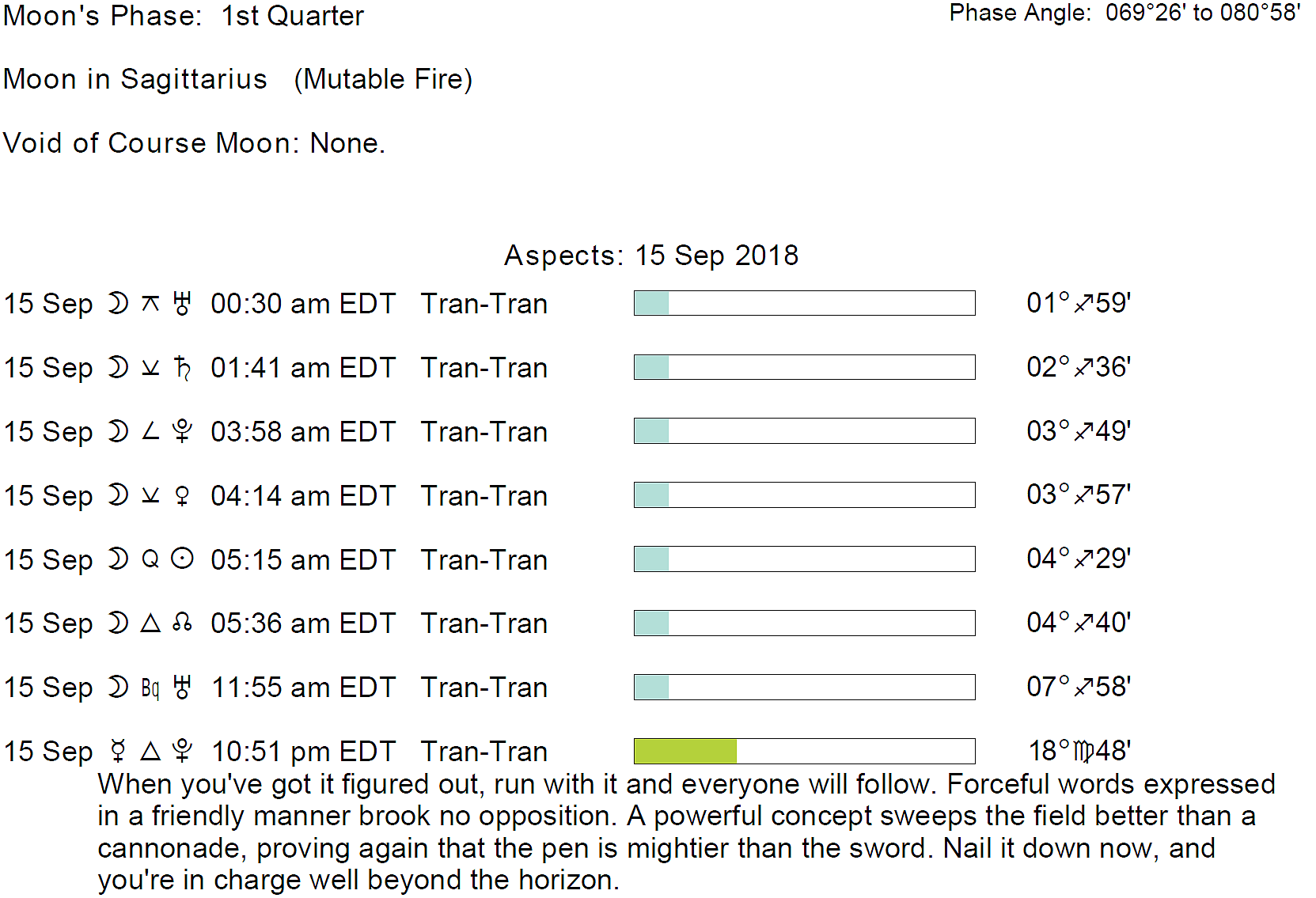1316x898 pixels.
Task: Click the Sagittarius glyph in the 01°59' position
Action: [1083, 303]
